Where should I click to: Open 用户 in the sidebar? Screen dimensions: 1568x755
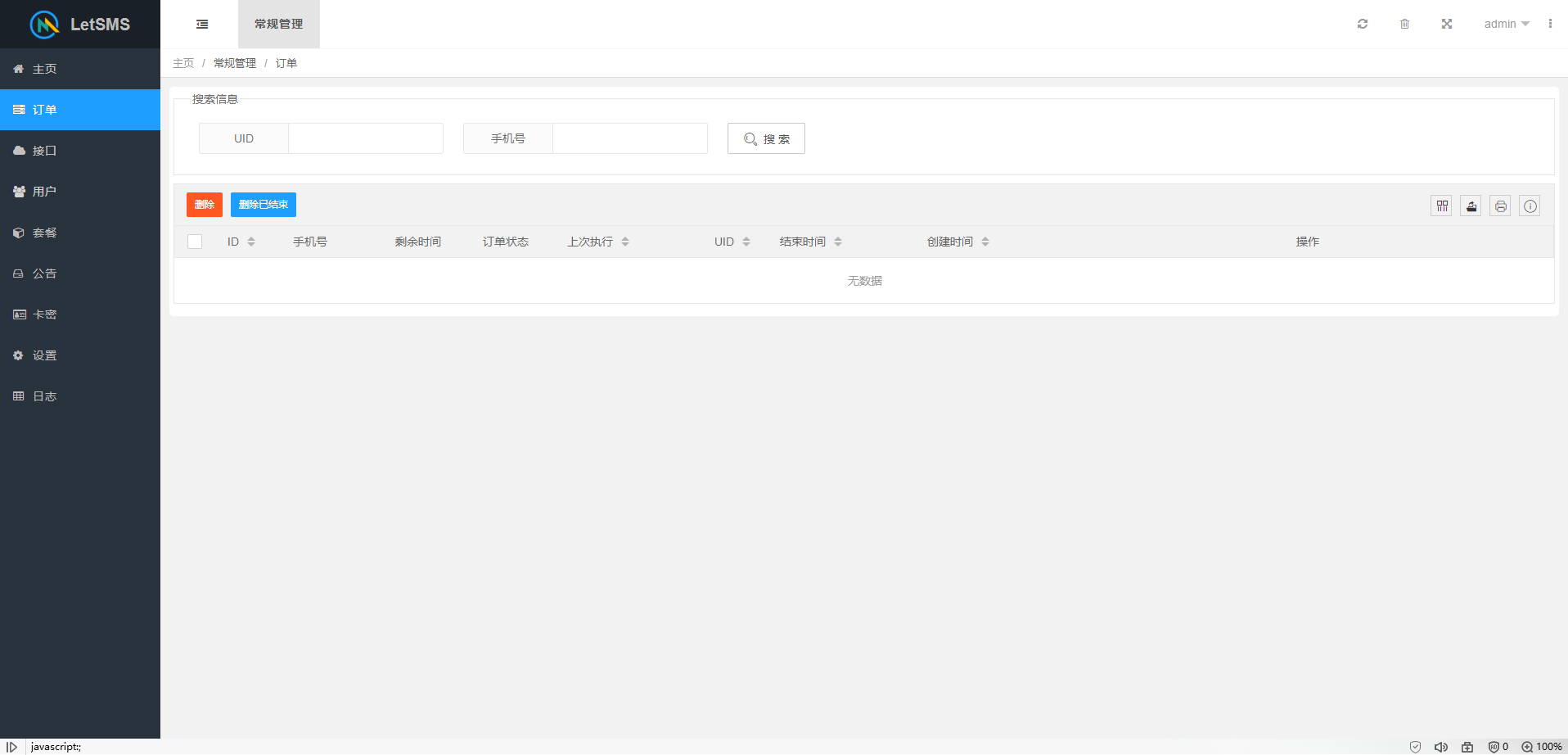pyautogui.click(x=80, y=192)
